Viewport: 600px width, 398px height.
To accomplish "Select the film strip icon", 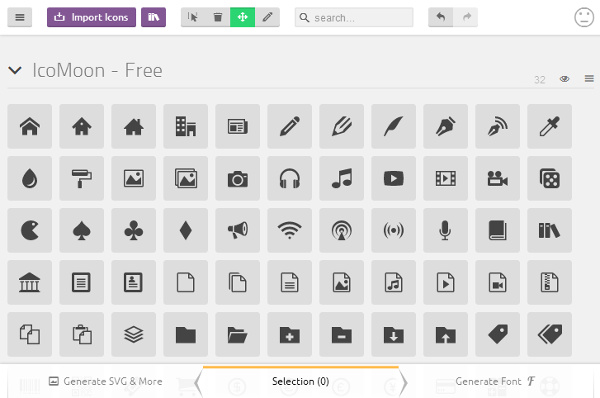I will 445,178.
